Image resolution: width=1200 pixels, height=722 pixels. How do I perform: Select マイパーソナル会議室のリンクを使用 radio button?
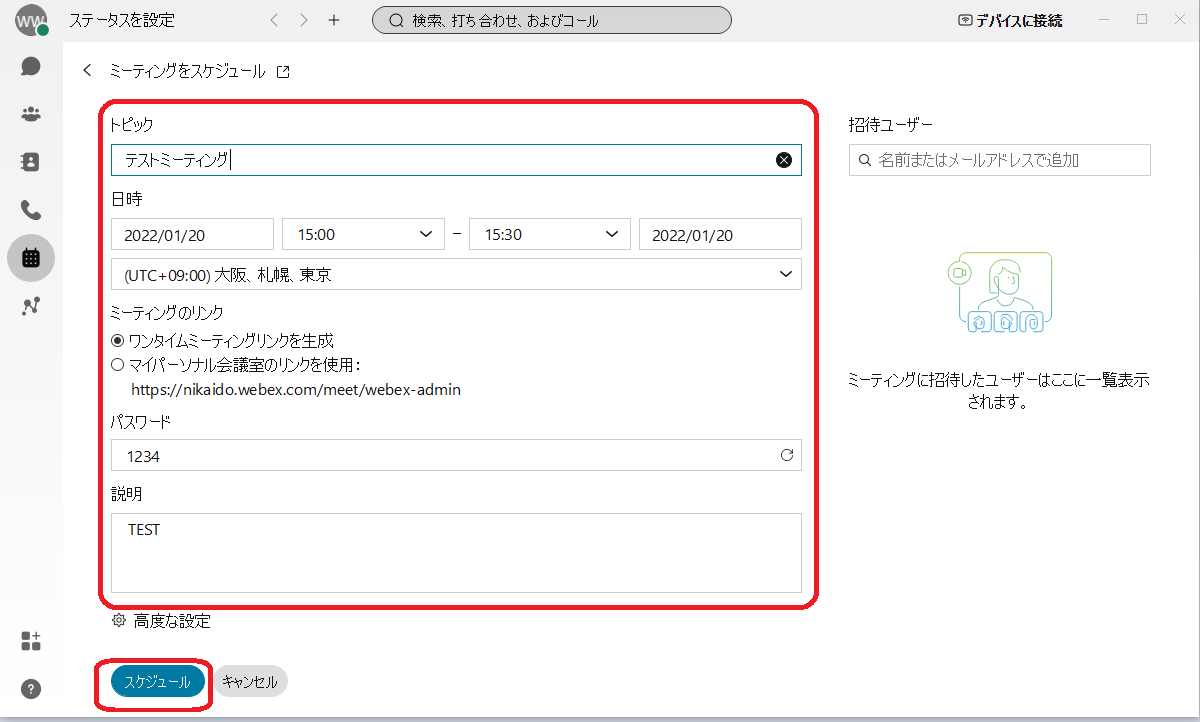118,365
